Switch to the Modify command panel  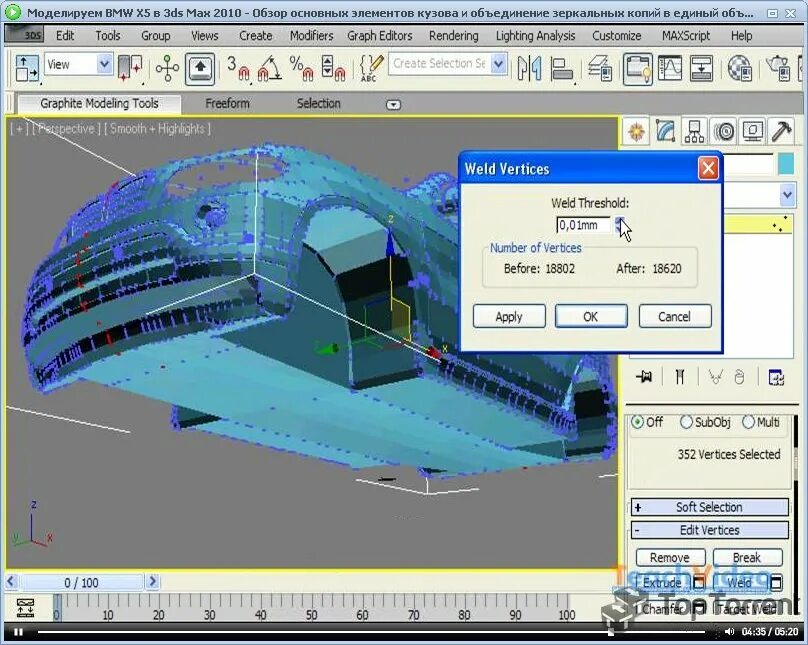[x=665, y=132]
